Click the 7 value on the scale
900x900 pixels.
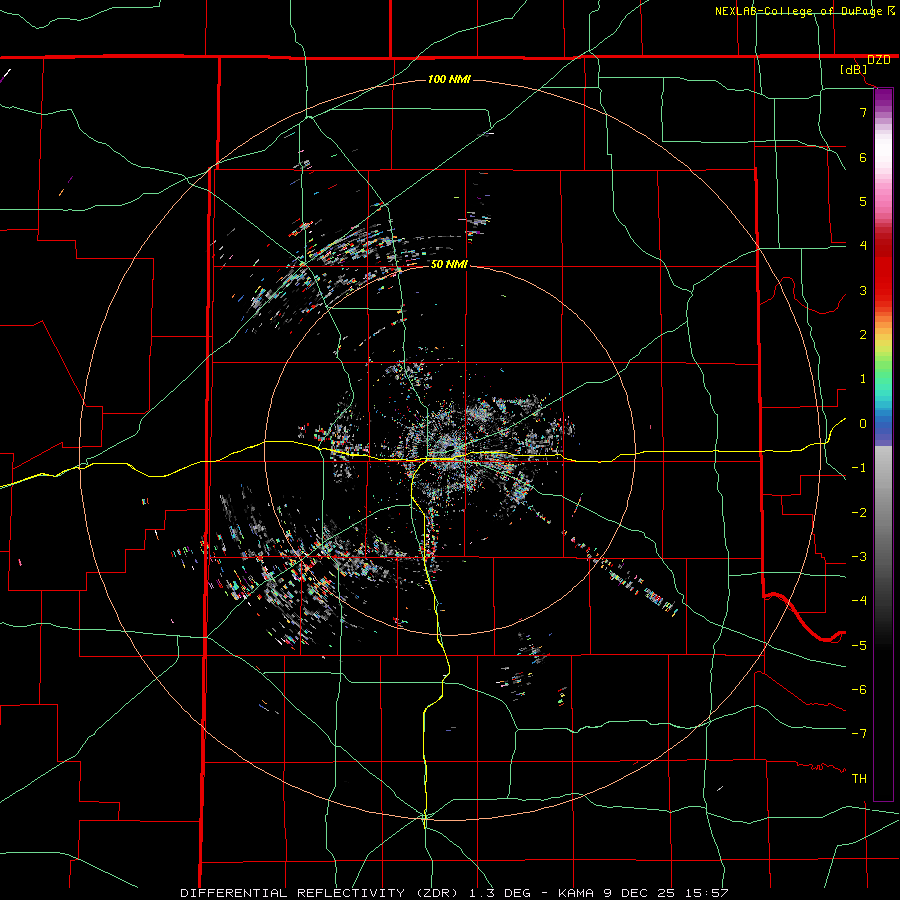click(x=863, y=112)
